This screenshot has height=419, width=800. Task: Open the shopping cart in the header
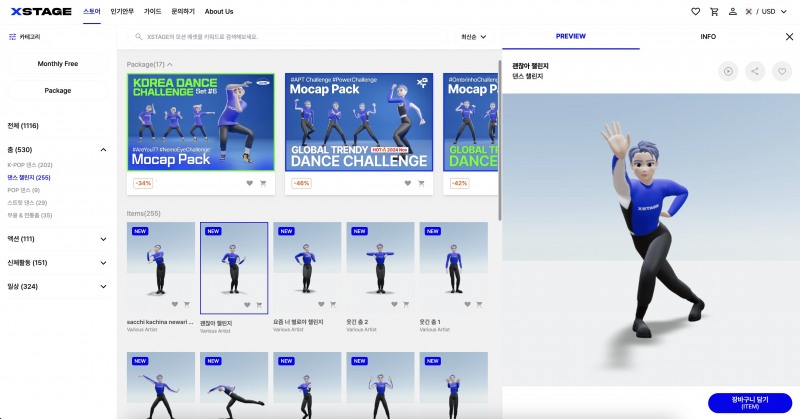click(714, 11)
